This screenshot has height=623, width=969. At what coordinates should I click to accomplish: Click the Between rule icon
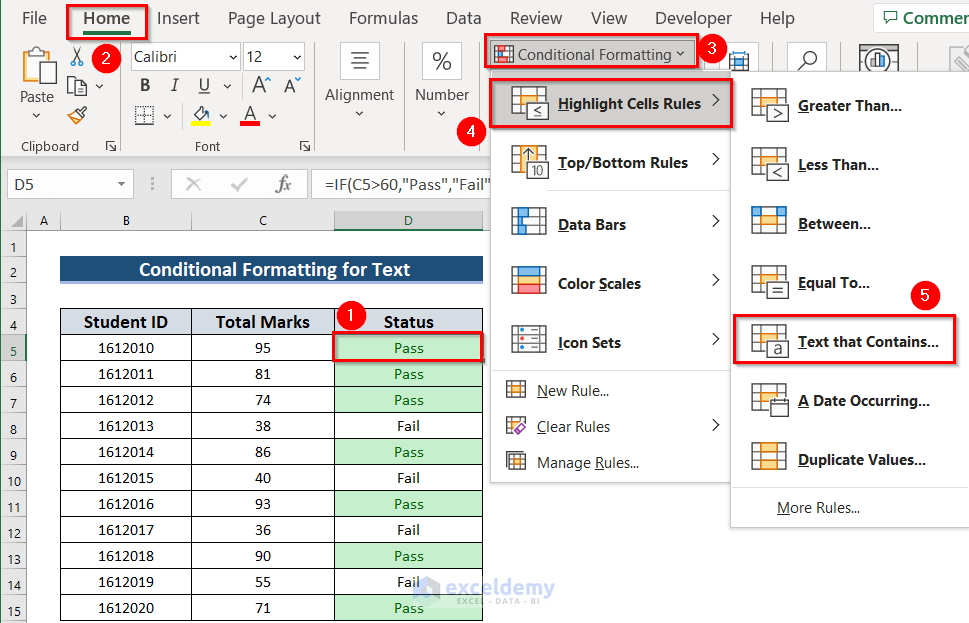pyautogui.click(x=769, y=221)
